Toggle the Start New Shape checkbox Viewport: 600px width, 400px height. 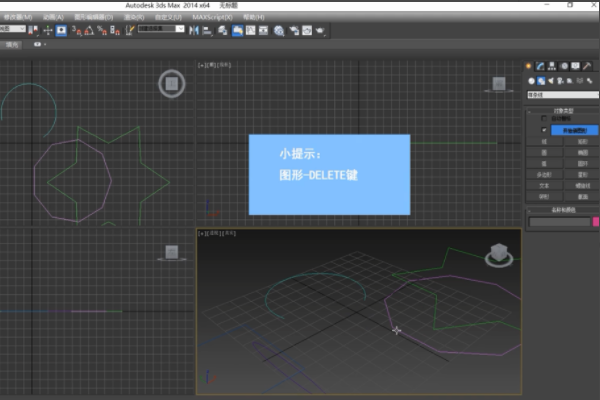click(543, 130)
